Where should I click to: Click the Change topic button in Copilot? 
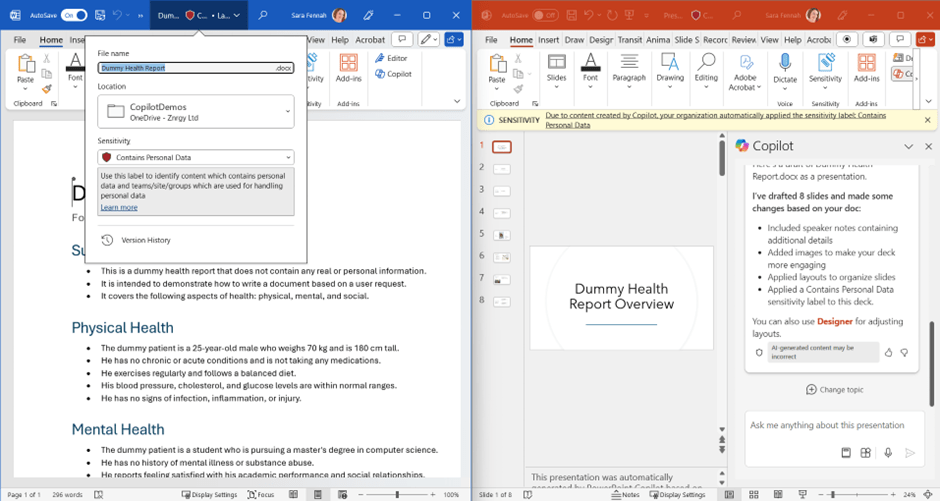[x=837, y=389]
